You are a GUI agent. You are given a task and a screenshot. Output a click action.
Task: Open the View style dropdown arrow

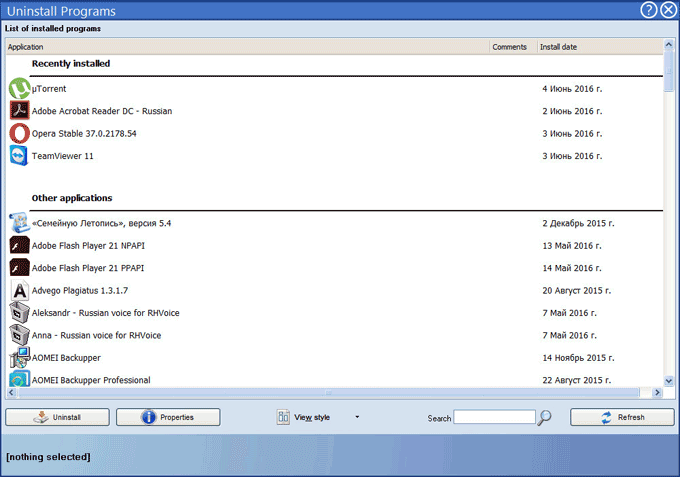[357, 417]
